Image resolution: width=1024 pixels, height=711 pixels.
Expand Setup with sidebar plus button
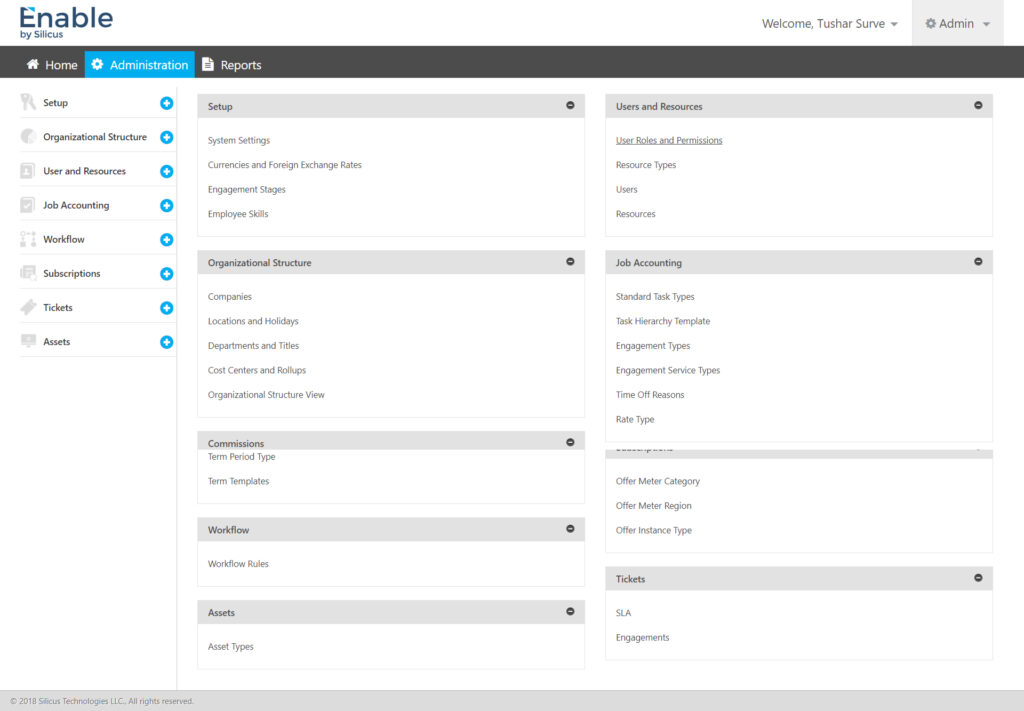pos(167,103)
